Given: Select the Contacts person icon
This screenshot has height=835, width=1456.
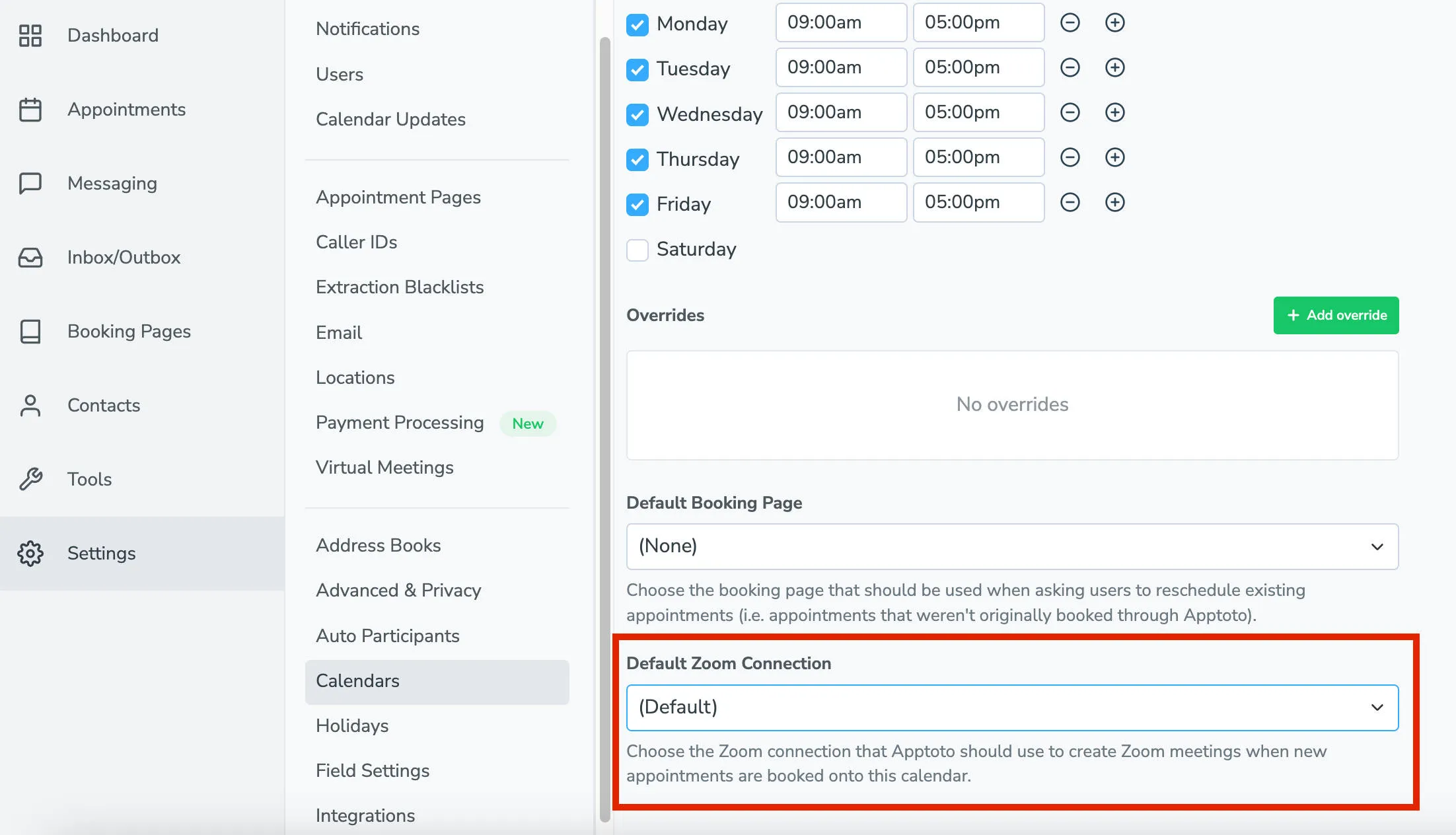Looking at the screenshot, I should (x=29, y=406).
